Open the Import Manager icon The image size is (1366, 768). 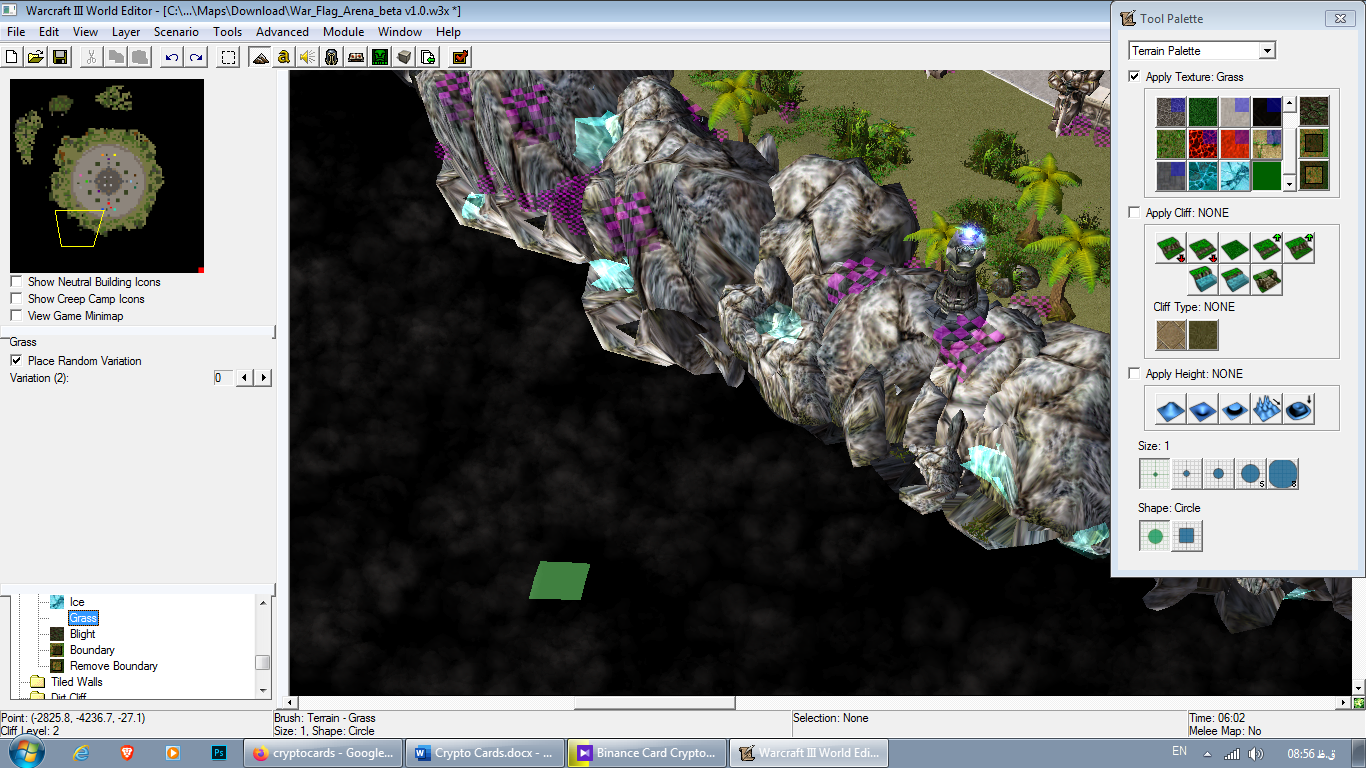[428, 57]
